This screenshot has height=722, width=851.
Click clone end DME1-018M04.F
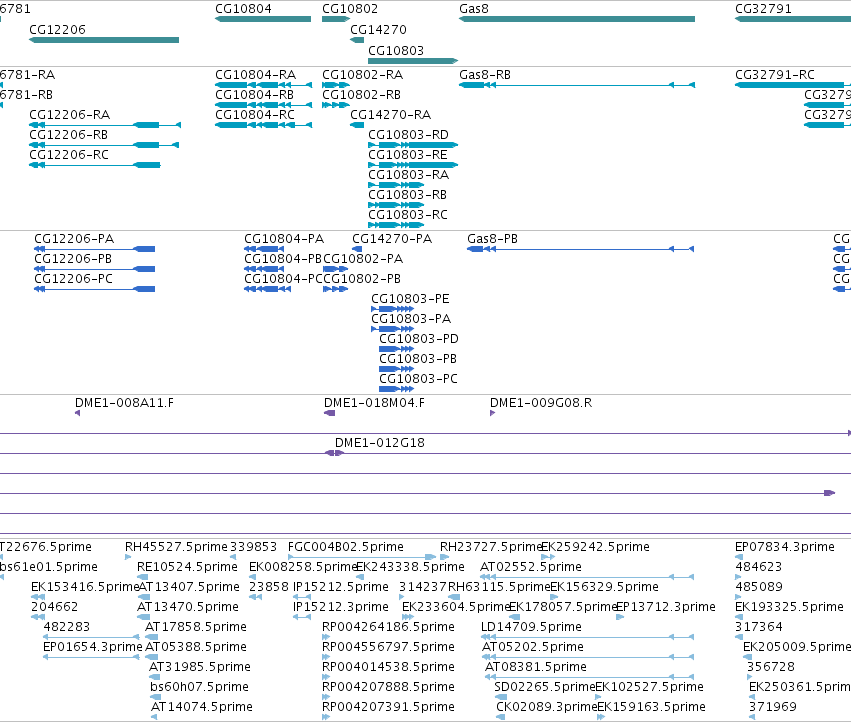pyautogui.click(x=329, y=414)
